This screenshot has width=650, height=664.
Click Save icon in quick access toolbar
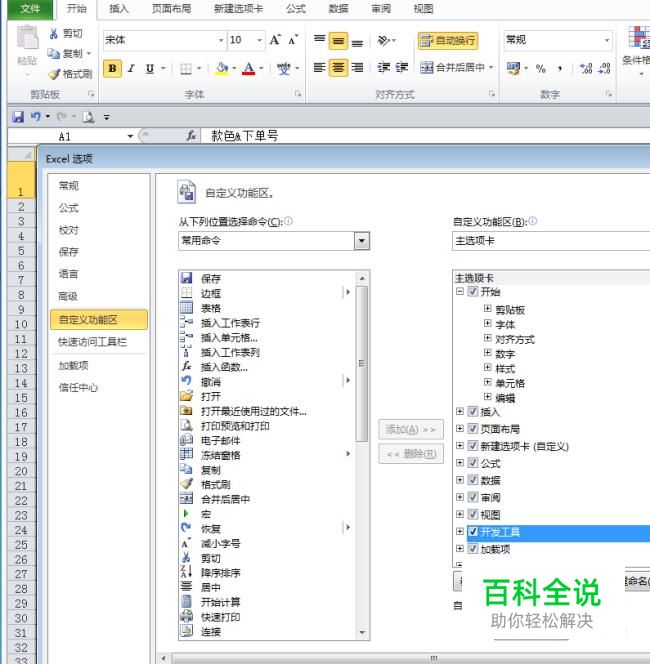tap(18, 116)
